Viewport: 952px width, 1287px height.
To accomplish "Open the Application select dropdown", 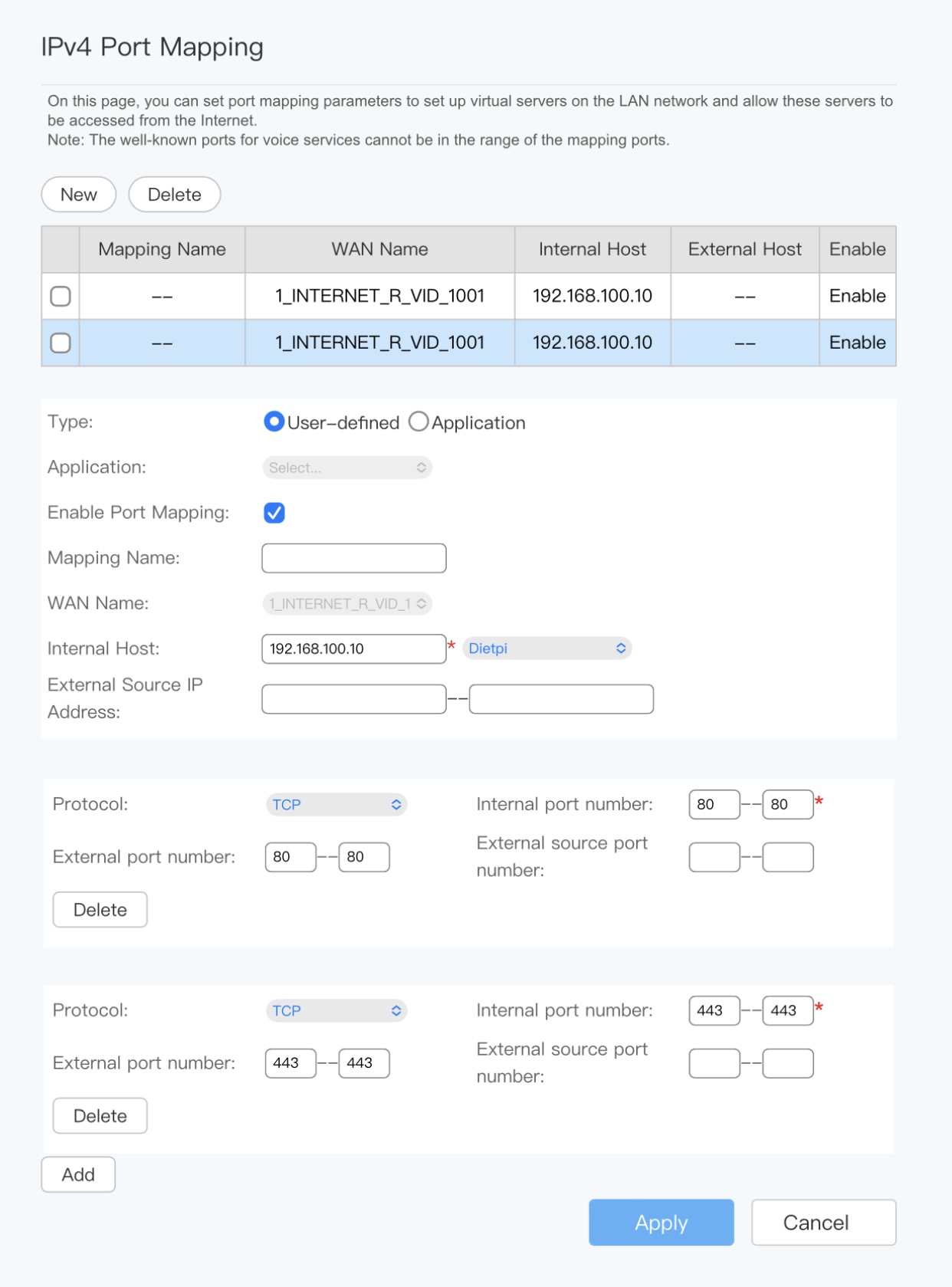I will pos(347,468).
